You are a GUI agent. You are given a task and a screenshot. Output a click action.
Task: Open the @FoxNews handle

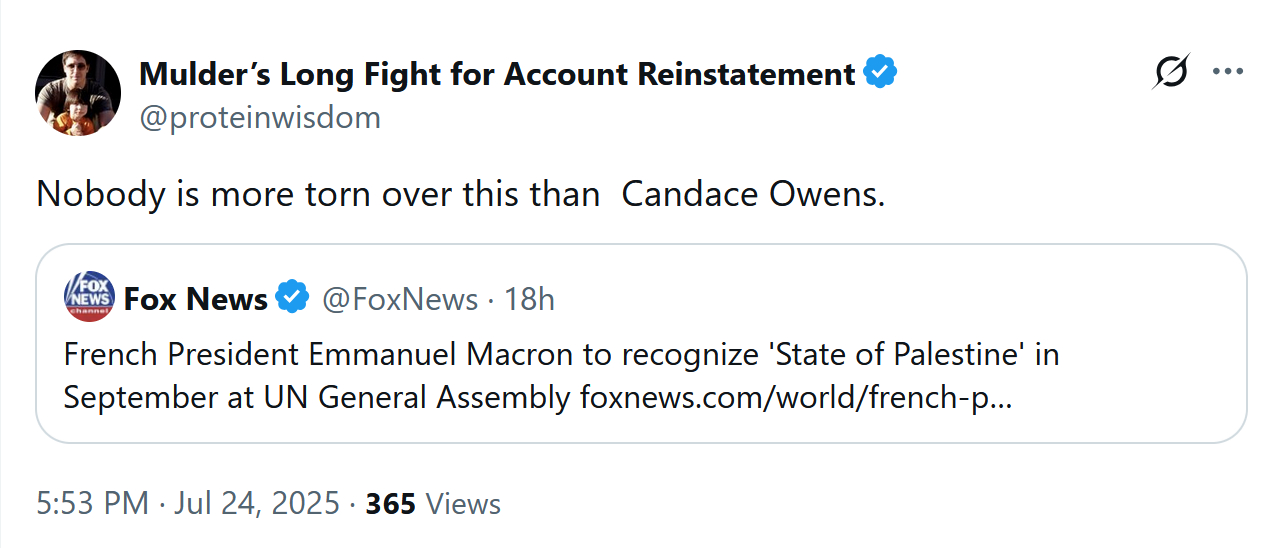pos(400,298)
